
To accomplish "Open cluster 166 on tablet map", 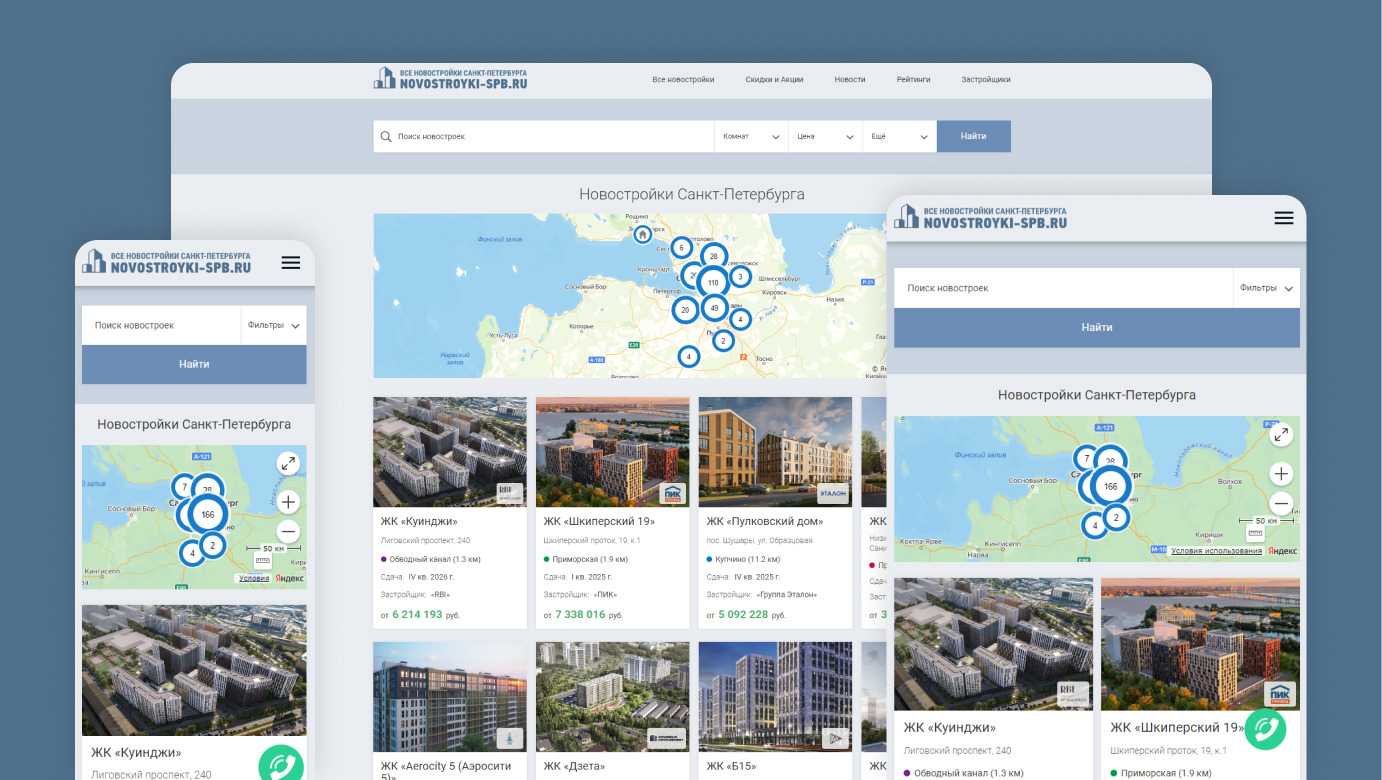I will [x=1110, y=487].
